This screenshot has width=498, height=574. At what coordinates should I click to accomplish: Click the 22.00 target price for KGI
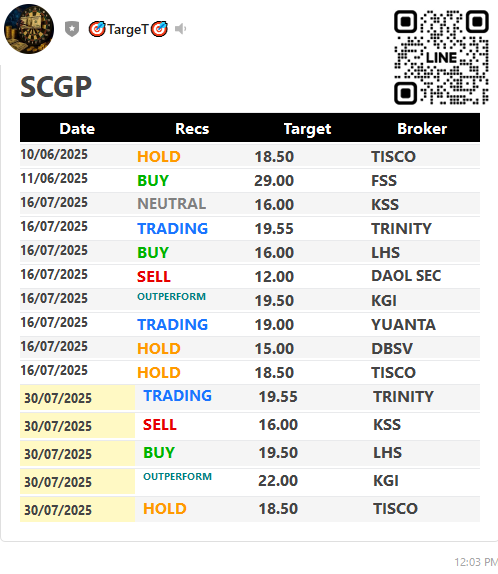coord(278,481)
